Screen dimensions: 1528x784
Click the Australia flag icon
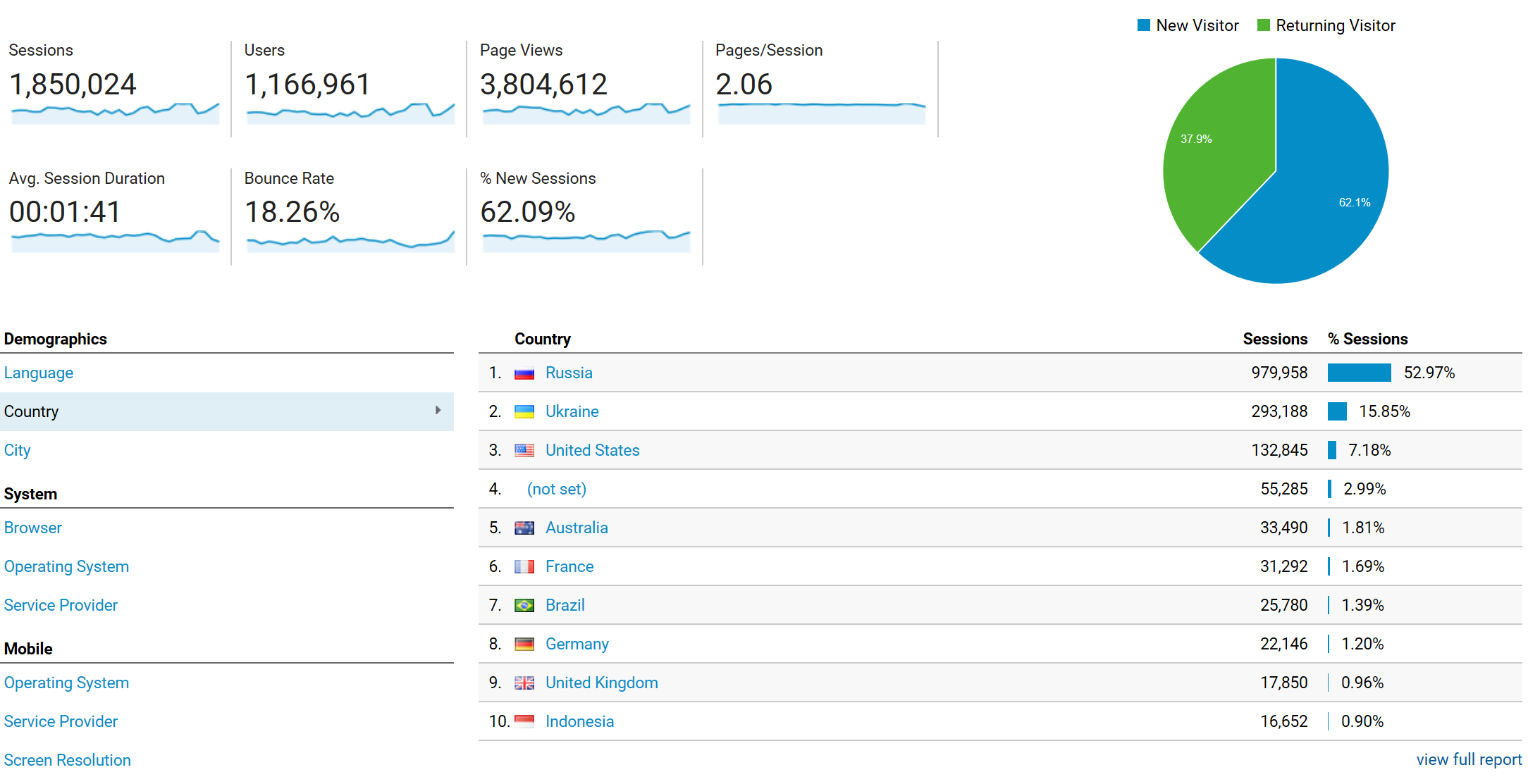(x=524, y=528)
